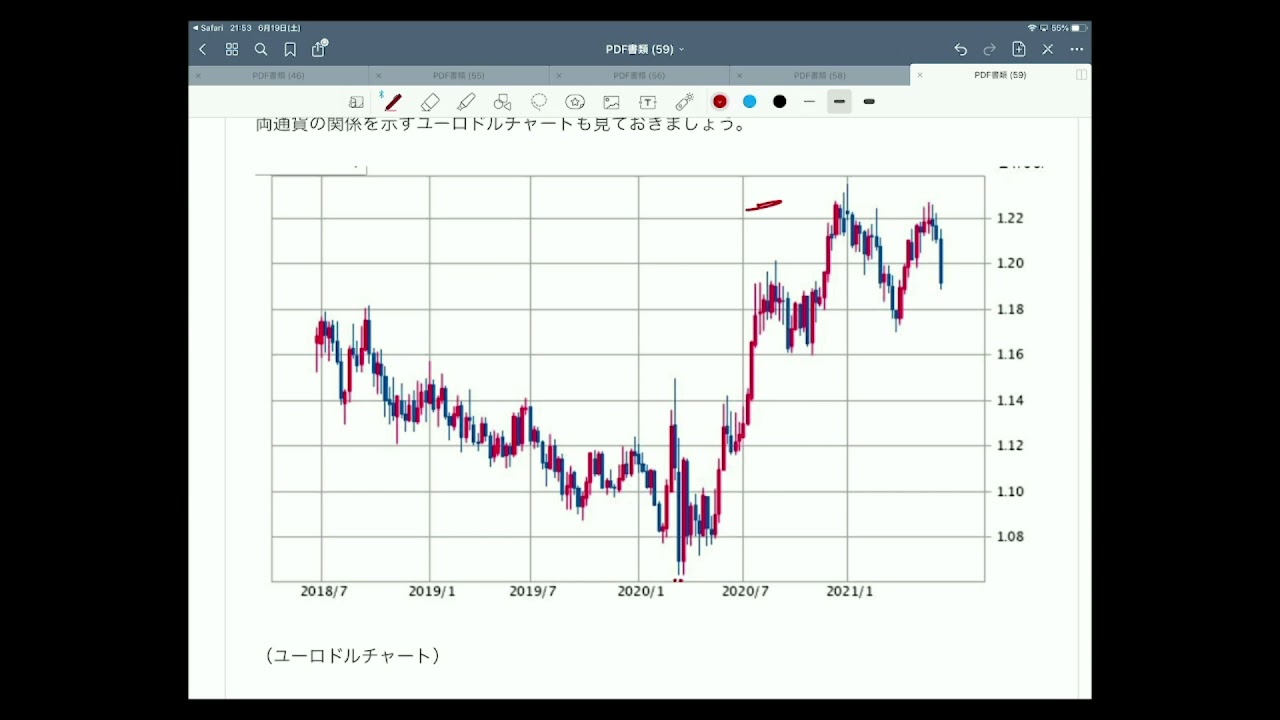
Task: Select the thickest stroke width
Action: [869, 102]
